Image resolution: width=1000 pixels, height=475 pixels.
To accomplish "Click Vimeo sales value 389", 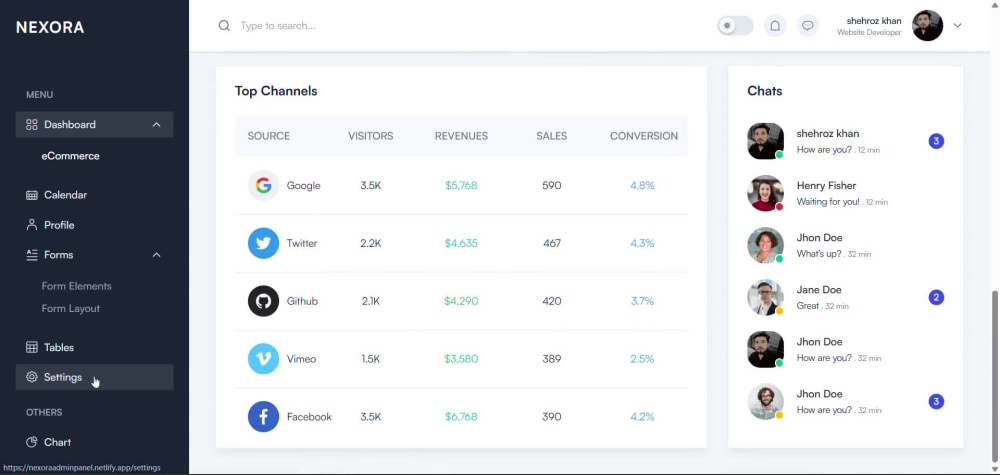I will pyautogui.click(x=552, y=359).
